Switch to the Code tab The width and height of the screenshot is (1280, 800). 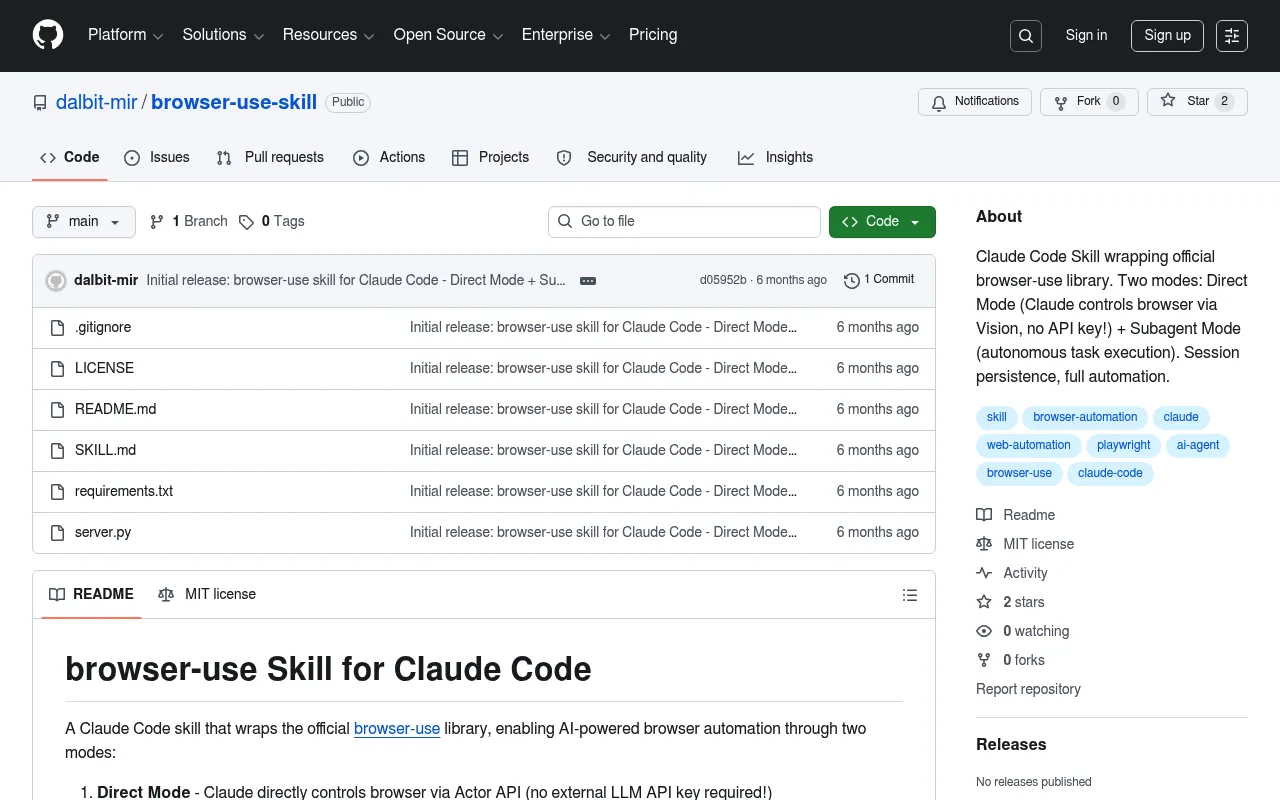pyautogui.click(x=70, y=158)
